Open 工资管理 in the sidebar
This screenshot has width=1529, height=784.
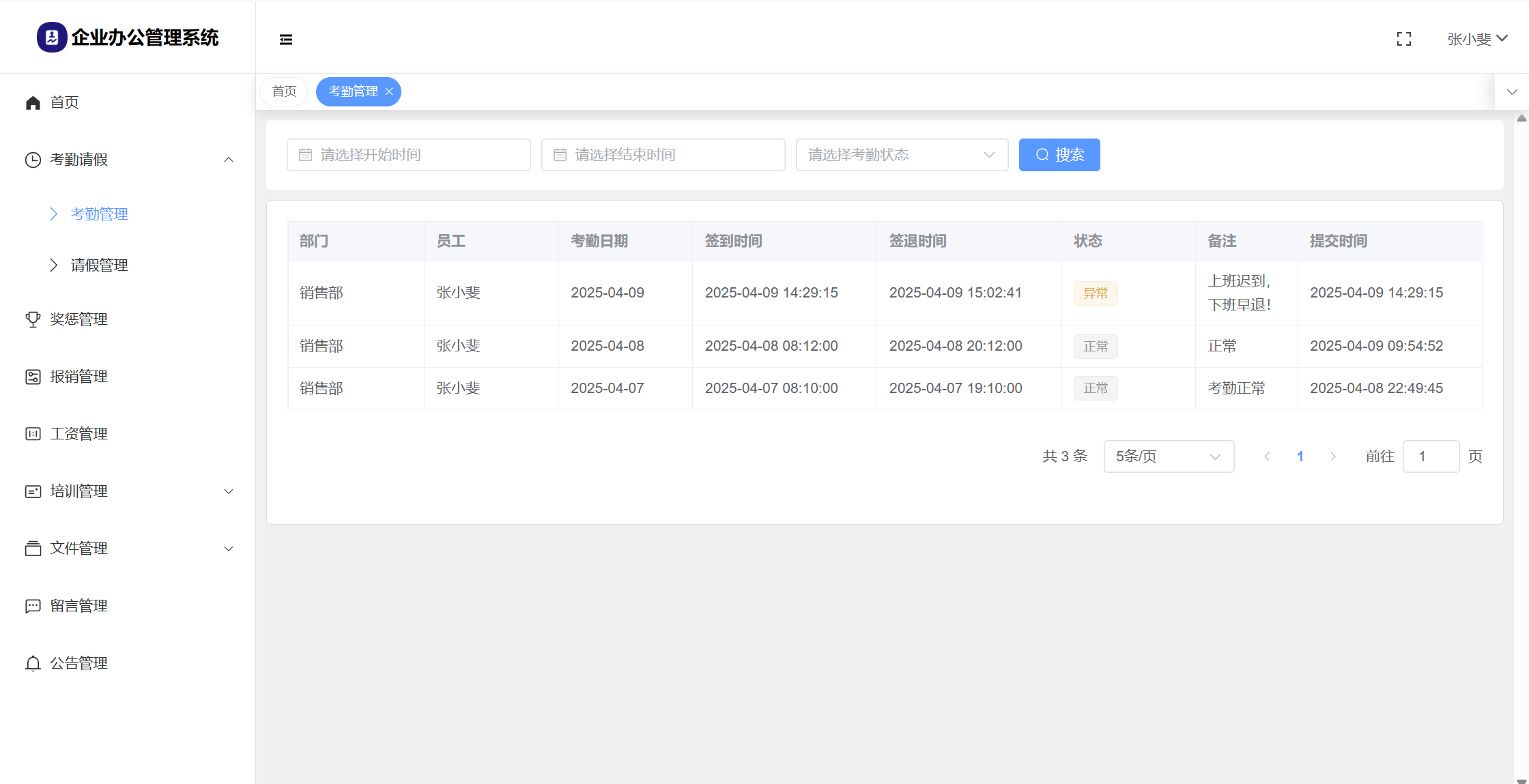(78, 434)
